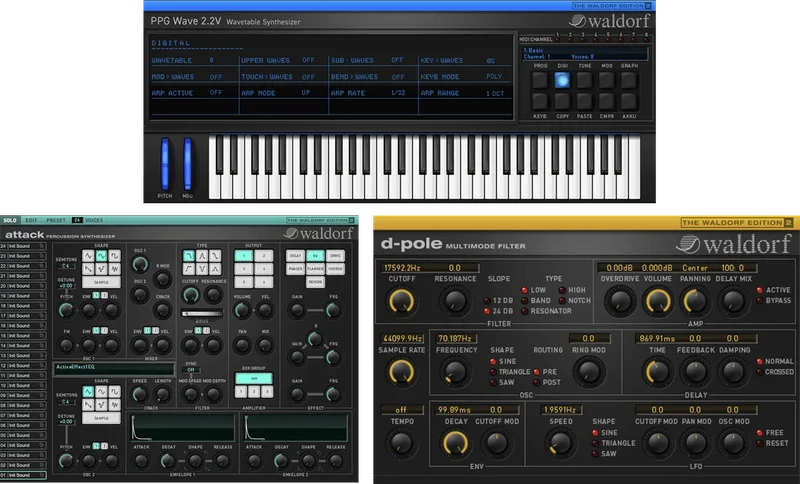
Task: Click the MOD wheel in PPG Wave
Action: point(188,164)
